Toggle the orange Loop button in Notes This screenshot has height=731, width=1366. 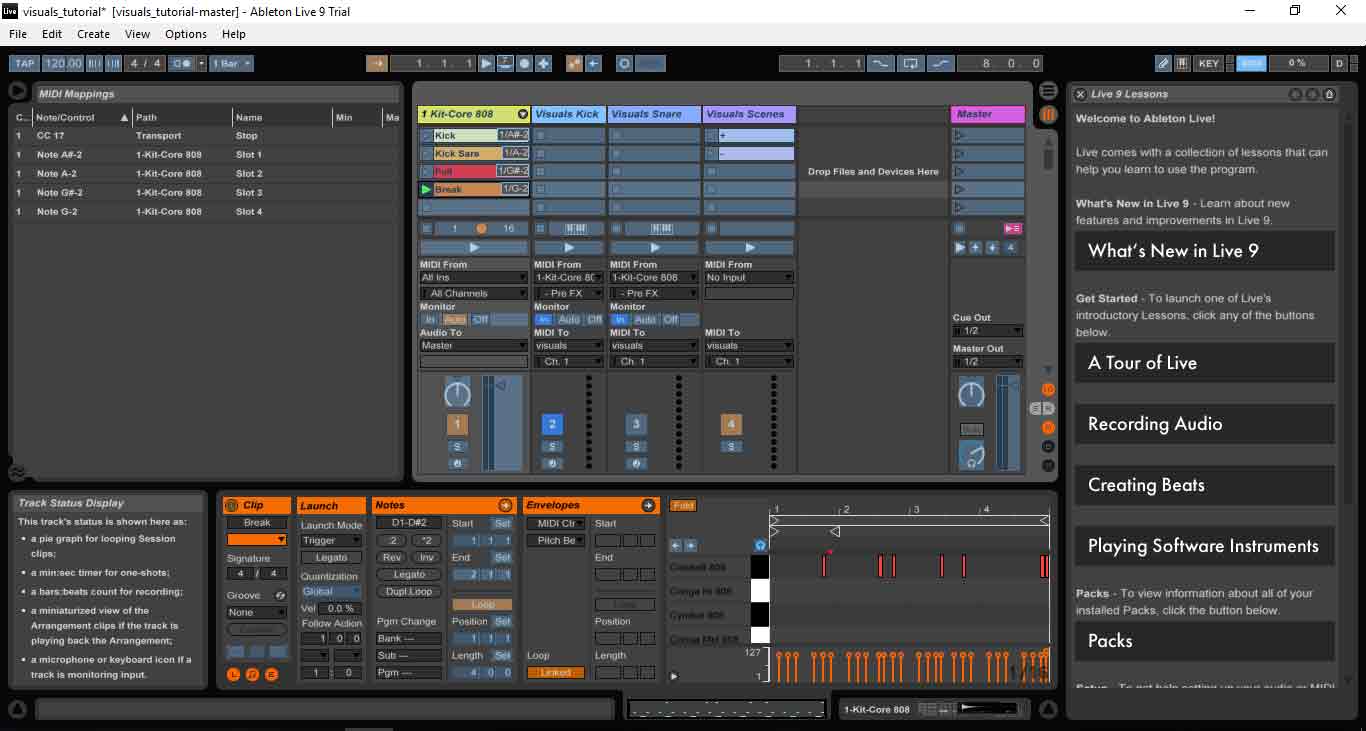(482, 605)
